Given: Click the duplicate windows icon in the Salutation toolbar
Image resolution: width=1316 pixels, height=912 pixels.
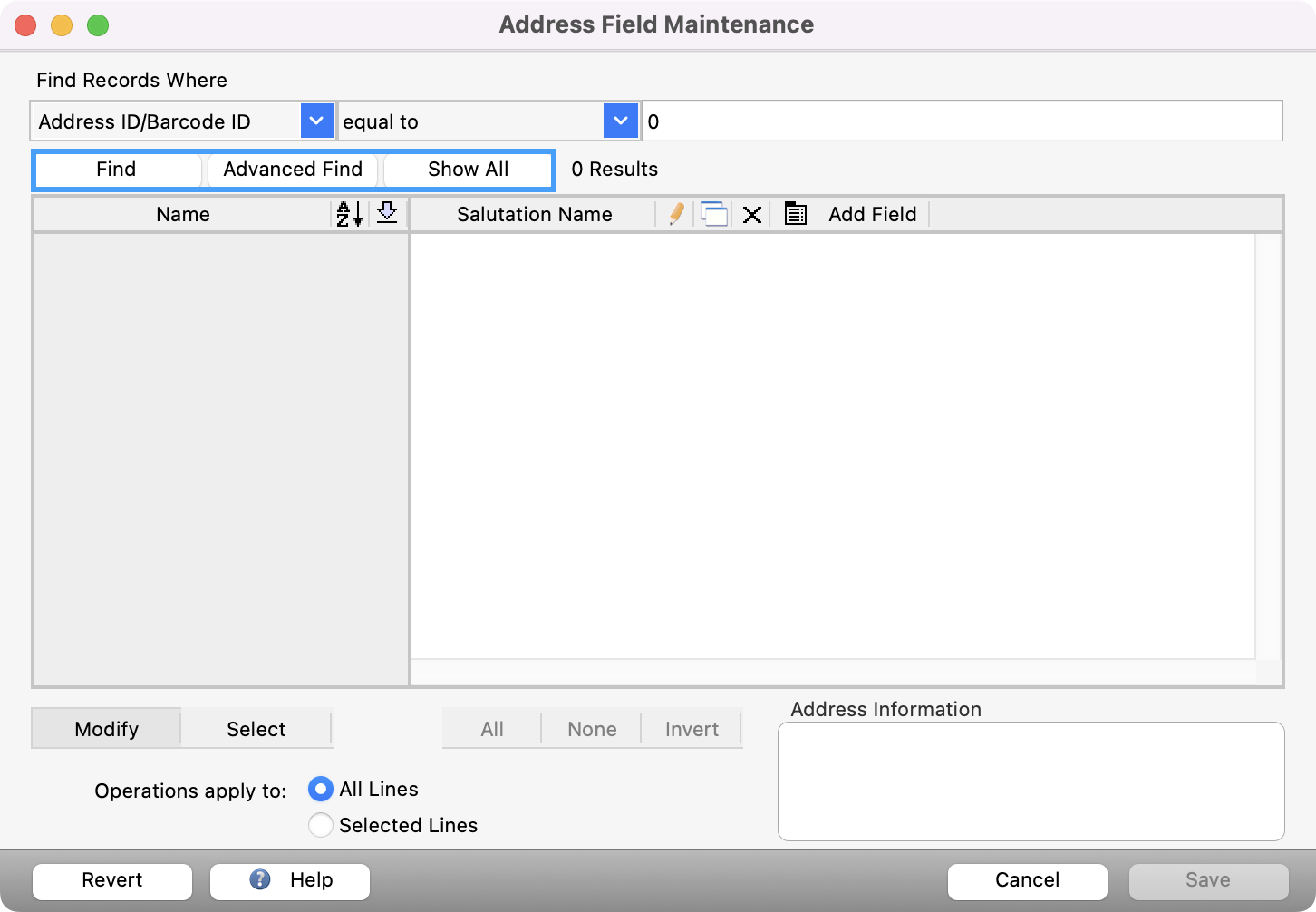Looking at the screenshot, I should pyautogui.click(x=714, y=214).
